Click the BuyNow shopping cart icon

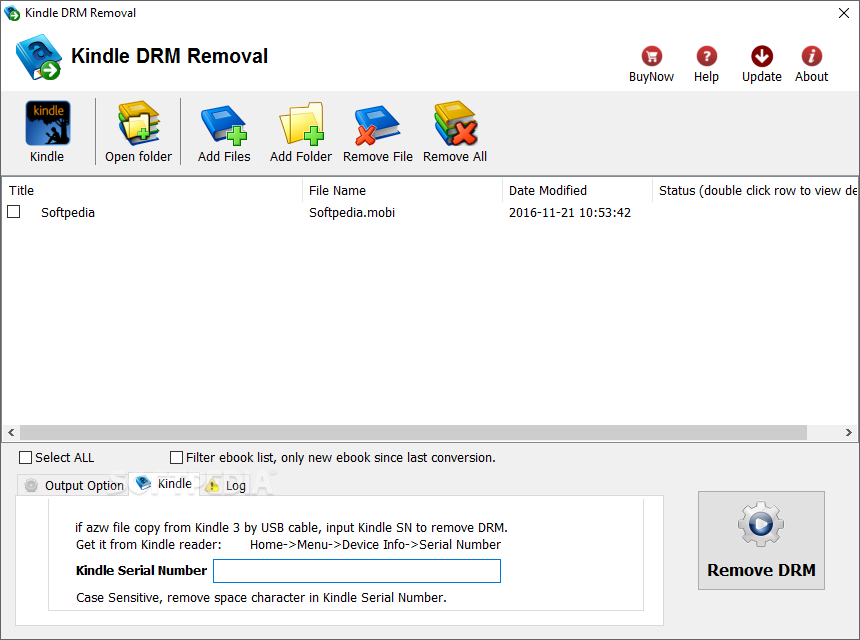(652, 56)
